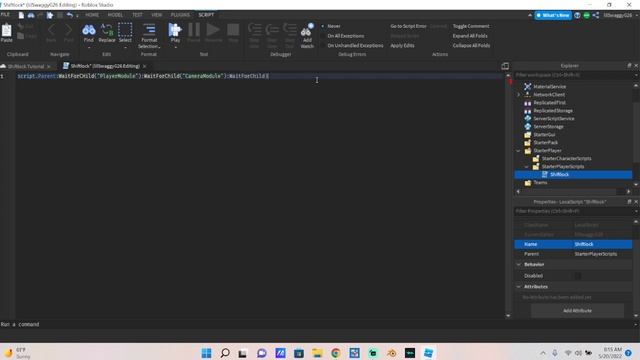640x360 pixels.
Task: Click Go to Script Error
Action: click(408, 26)
